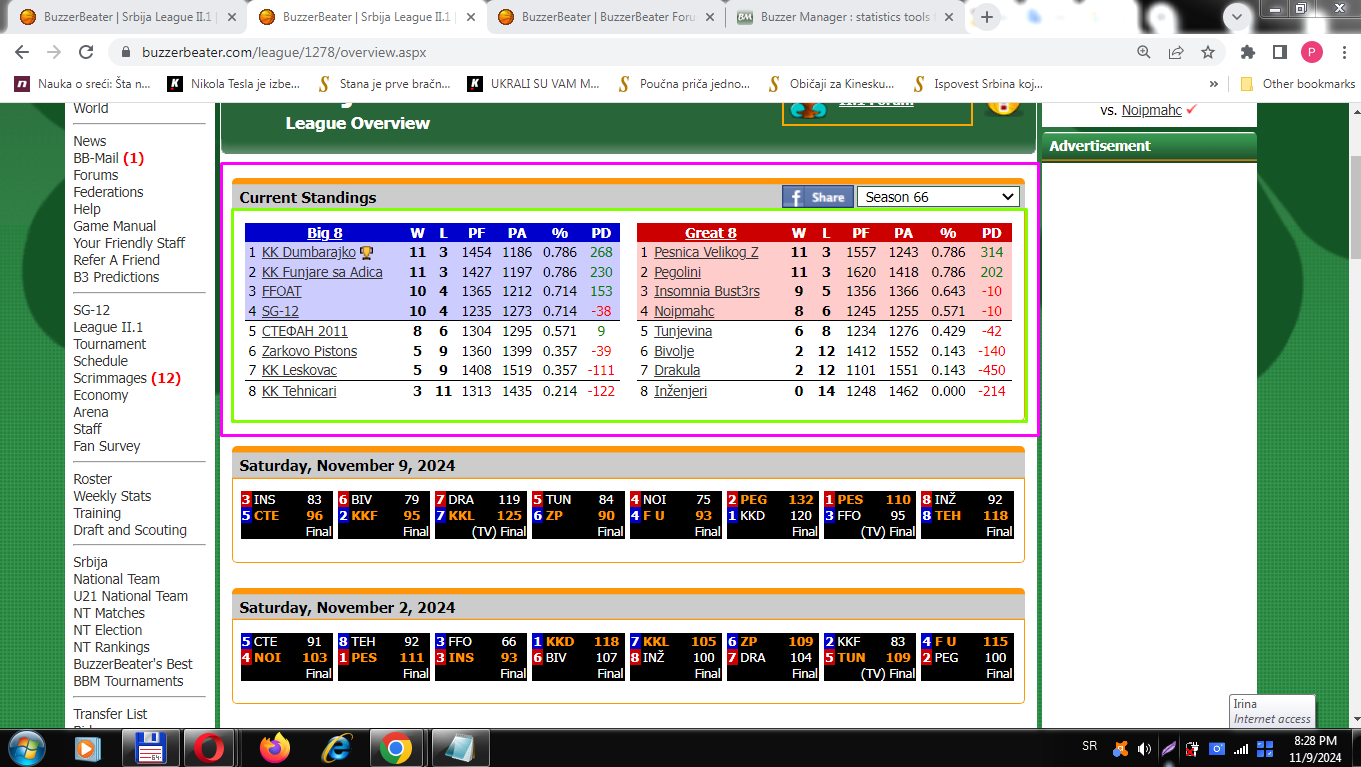1361x767 pixels.
Task: Switch to the first BuzzerBeater Srbija League tab
Action: (x=128, y=17)
